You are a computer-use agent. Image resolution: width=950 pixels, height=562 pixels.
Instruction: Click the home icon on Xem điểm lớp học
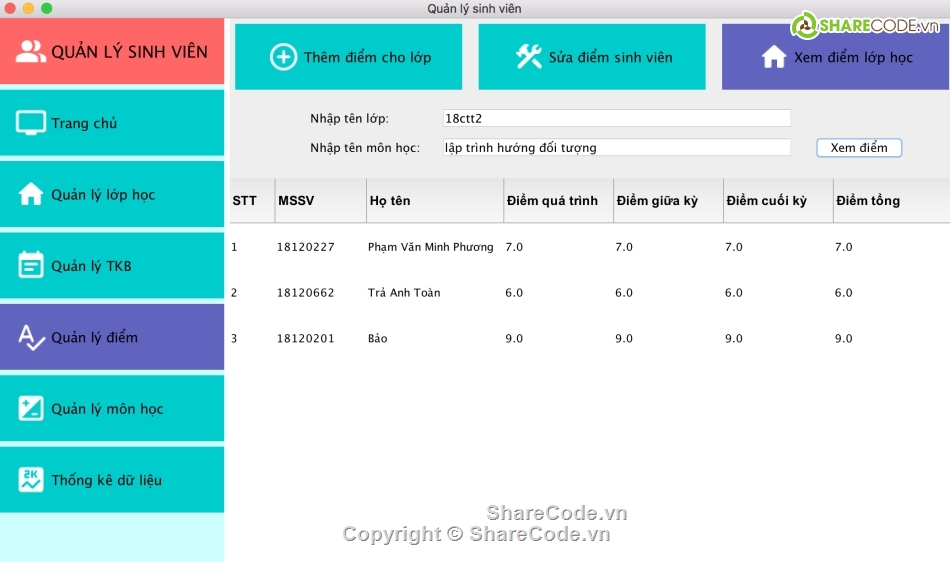[773, 57]
